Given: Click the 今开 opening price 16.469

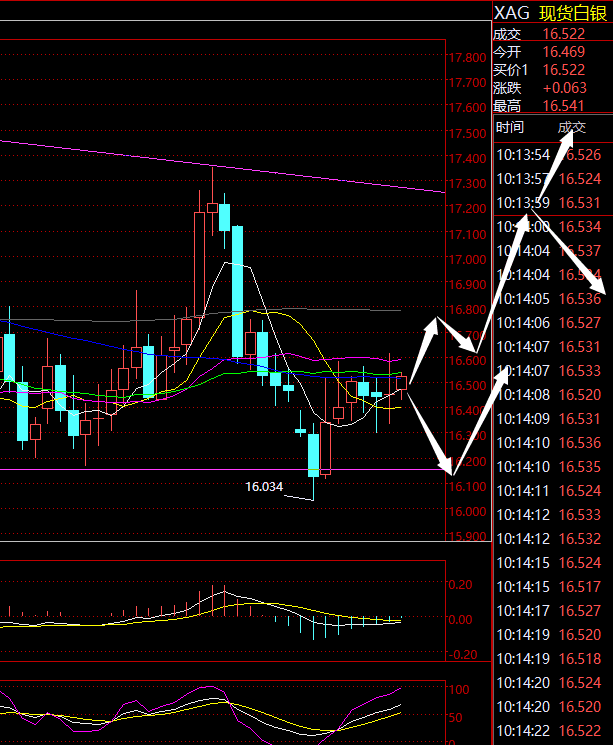Looking at the screenshot, I should [564, 52].
